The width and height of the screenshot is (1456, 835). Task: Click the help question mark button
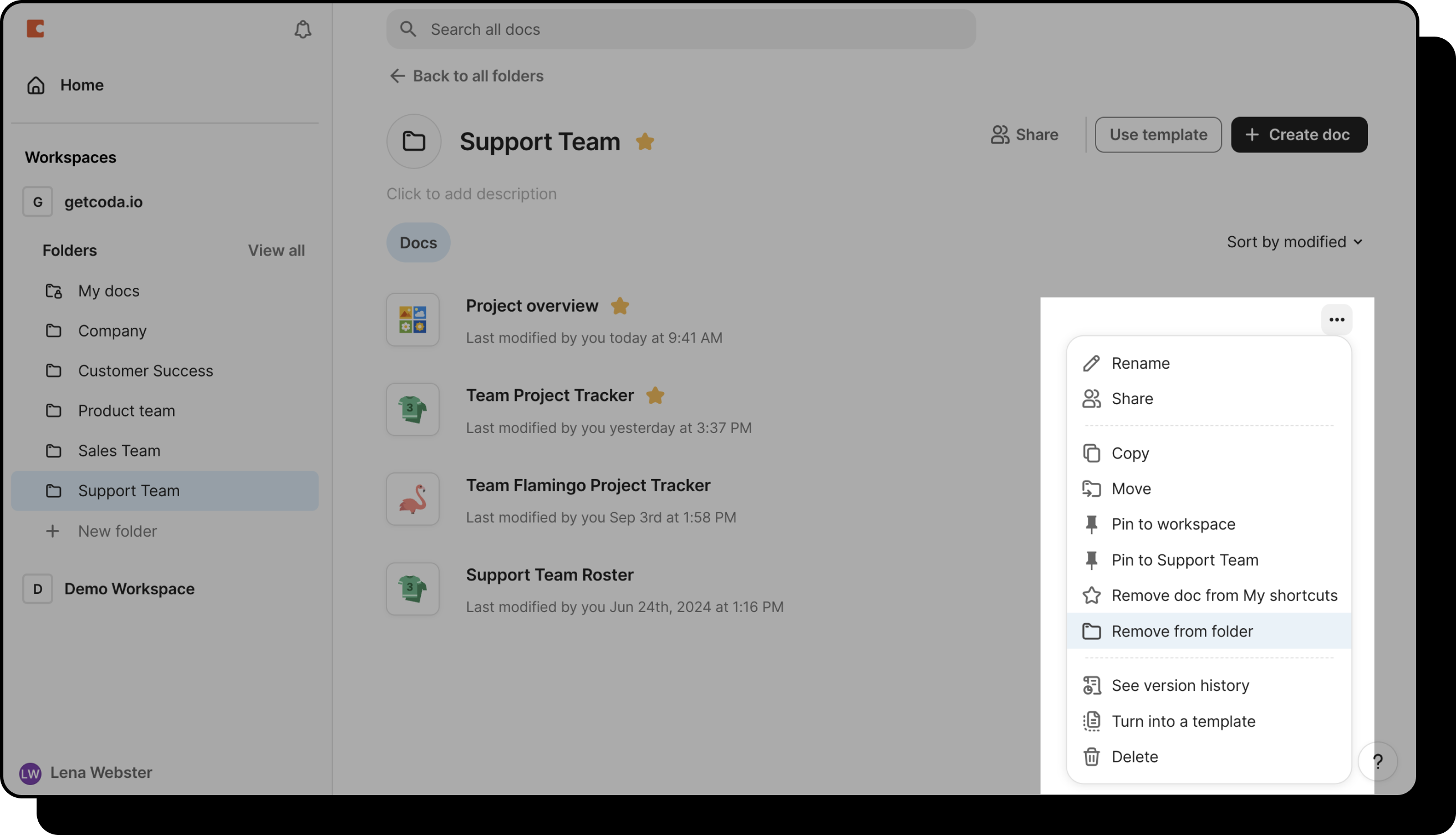1378,762
